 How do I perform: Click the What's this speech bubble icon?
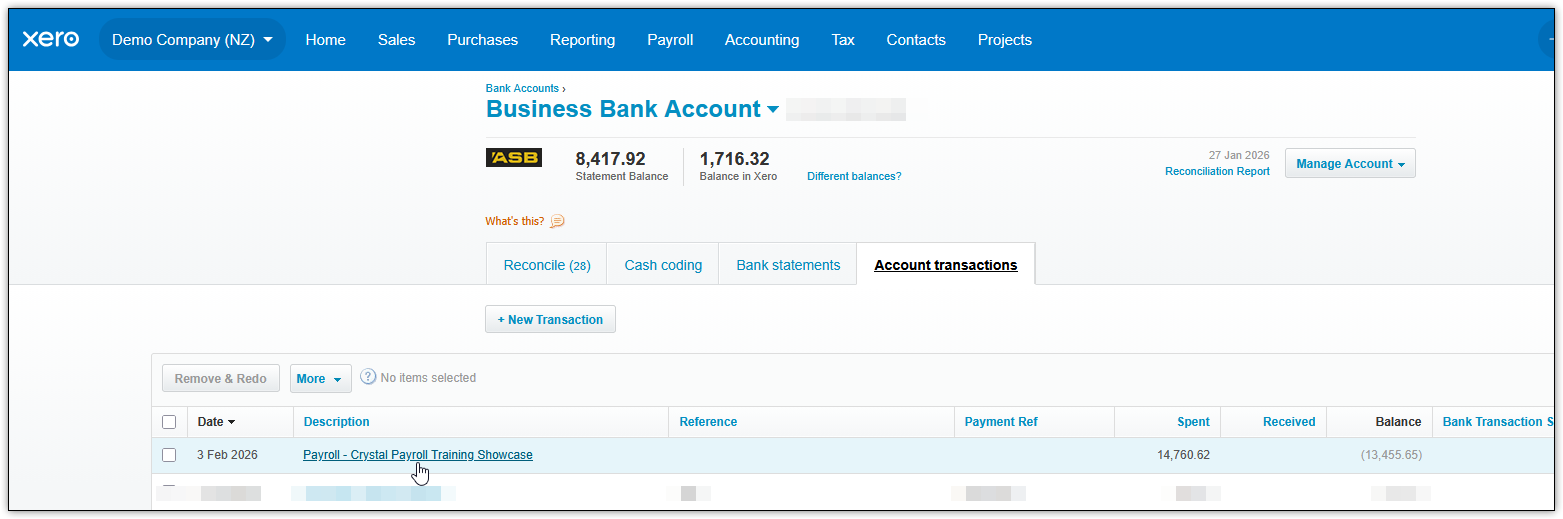pyautogui.click(x=558, y=221)
